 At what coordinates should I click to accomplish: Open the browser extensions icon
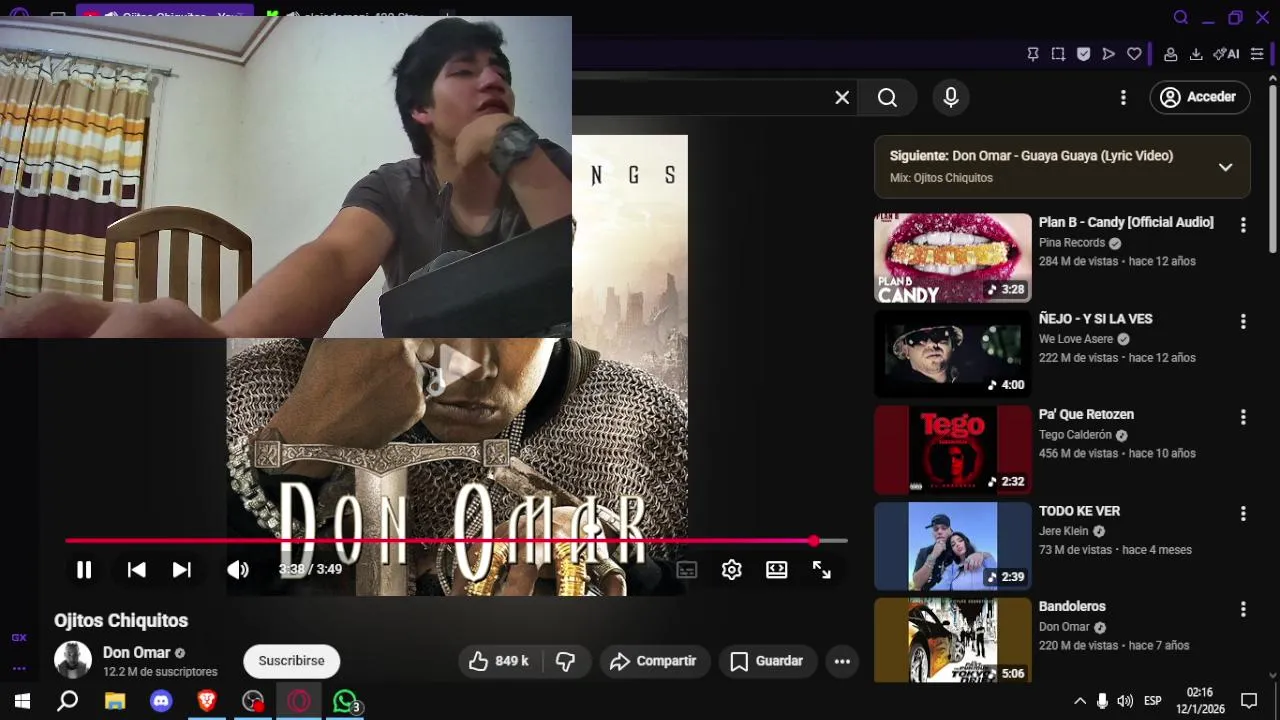click(x=1170, y=54)
